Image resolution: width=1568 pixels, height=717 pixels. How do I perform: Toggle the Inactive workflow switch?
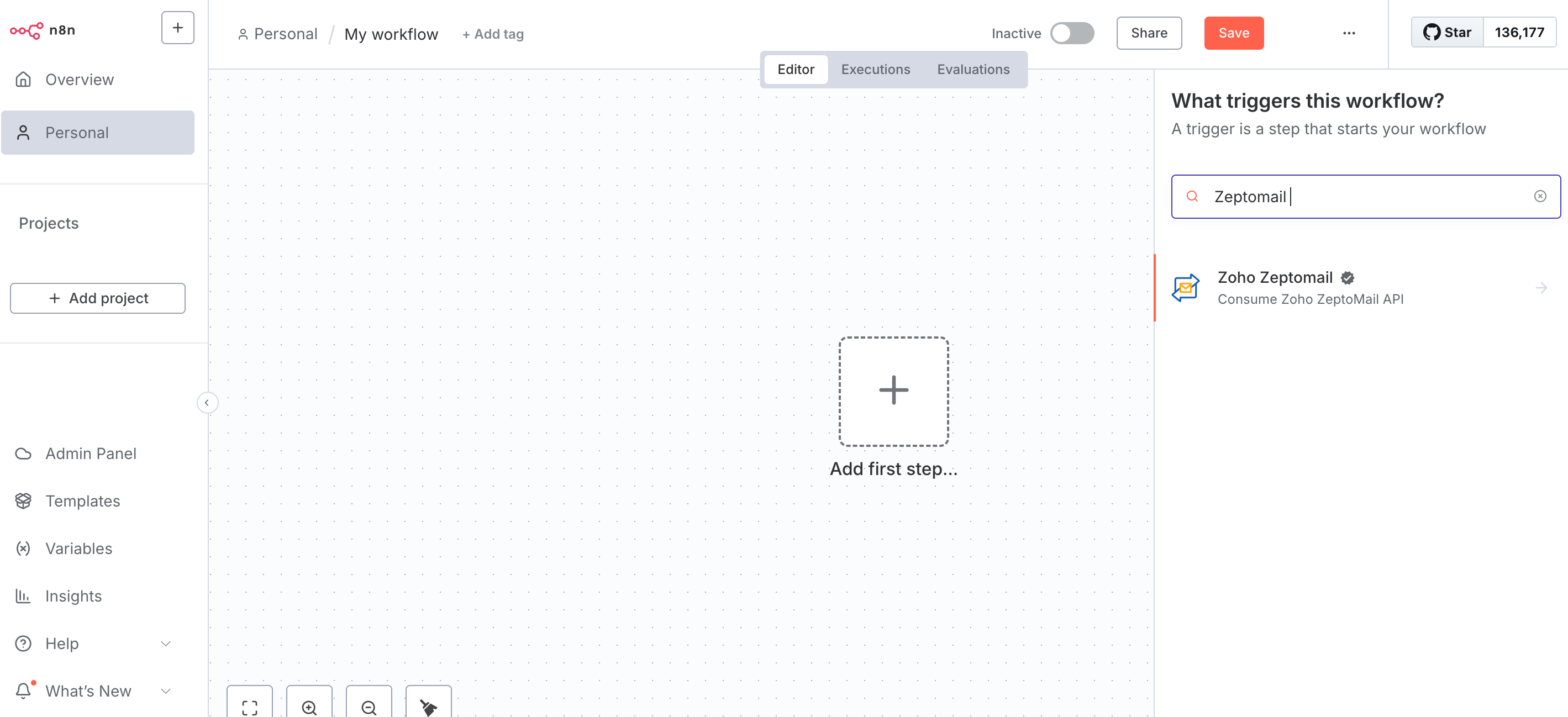[1072, 33]
